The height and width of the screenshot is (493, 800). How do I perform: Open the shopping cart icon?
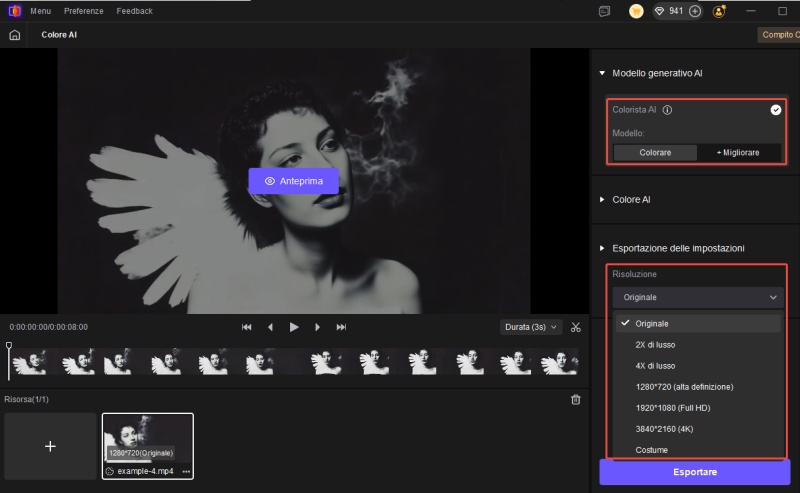point(636,11)
